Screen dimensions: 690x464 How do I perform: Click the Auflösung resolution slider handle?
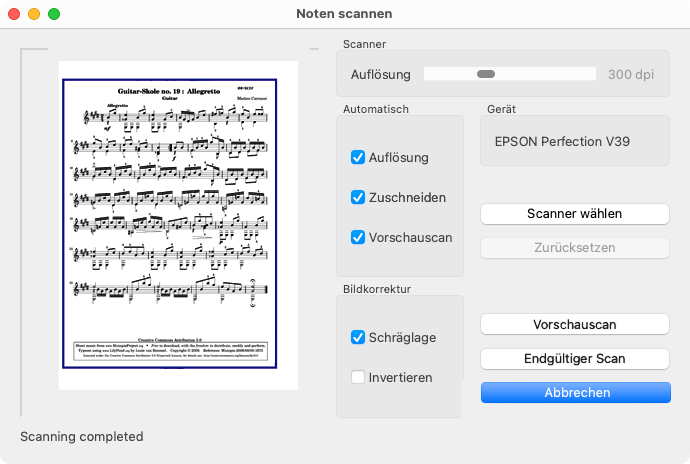[486, 74]
